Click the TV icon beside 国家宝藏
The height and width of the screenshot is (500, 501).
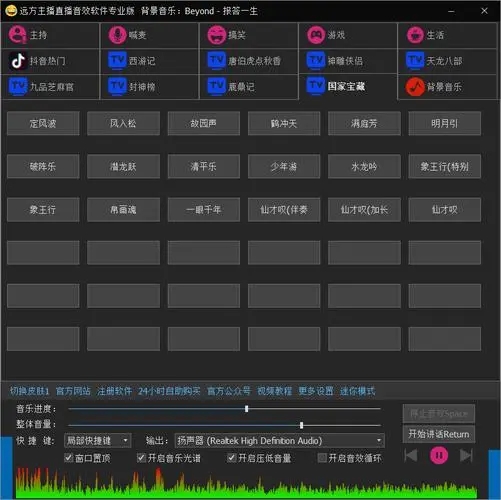(316, 86)
